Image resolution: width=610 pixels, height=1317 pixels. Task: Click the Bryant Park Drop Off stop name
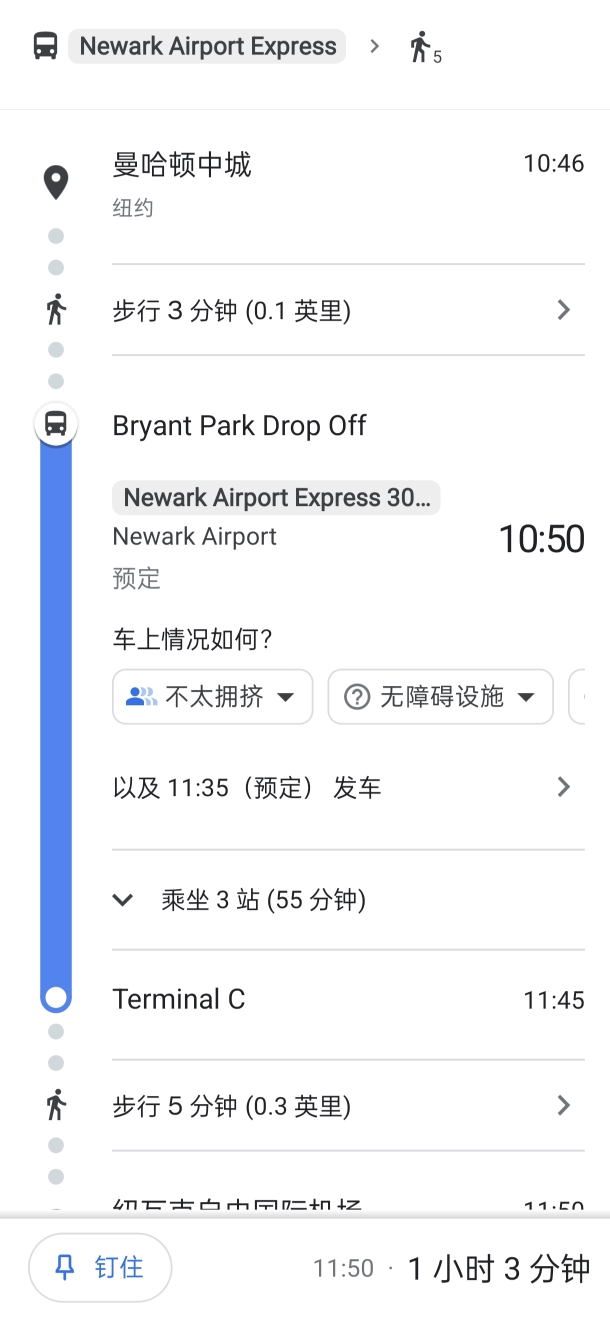(239, 426)
